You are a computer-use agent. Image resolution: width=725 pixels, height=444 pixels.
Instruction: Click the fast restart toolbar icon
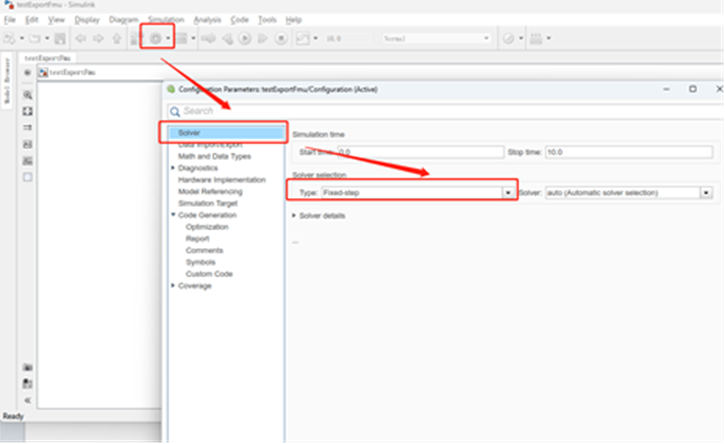(209, 38)
